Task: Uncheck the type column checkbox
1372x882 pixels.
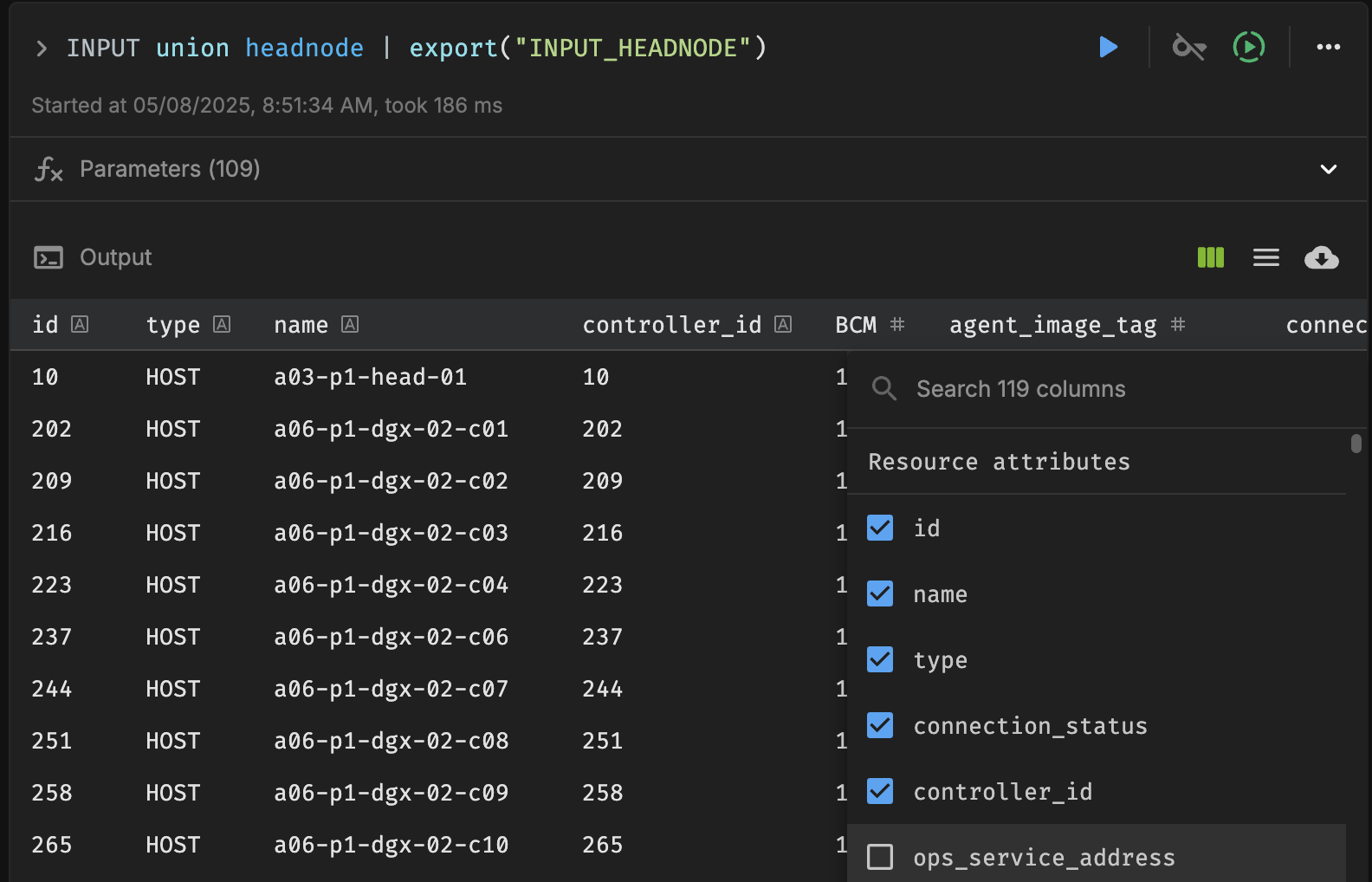Action: 880,659
